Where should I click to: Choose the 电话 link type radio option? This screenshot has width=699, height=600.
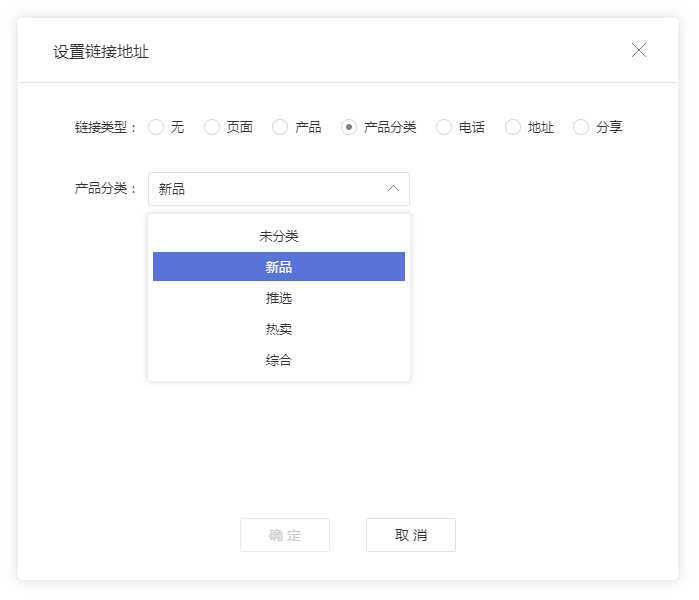444,127
